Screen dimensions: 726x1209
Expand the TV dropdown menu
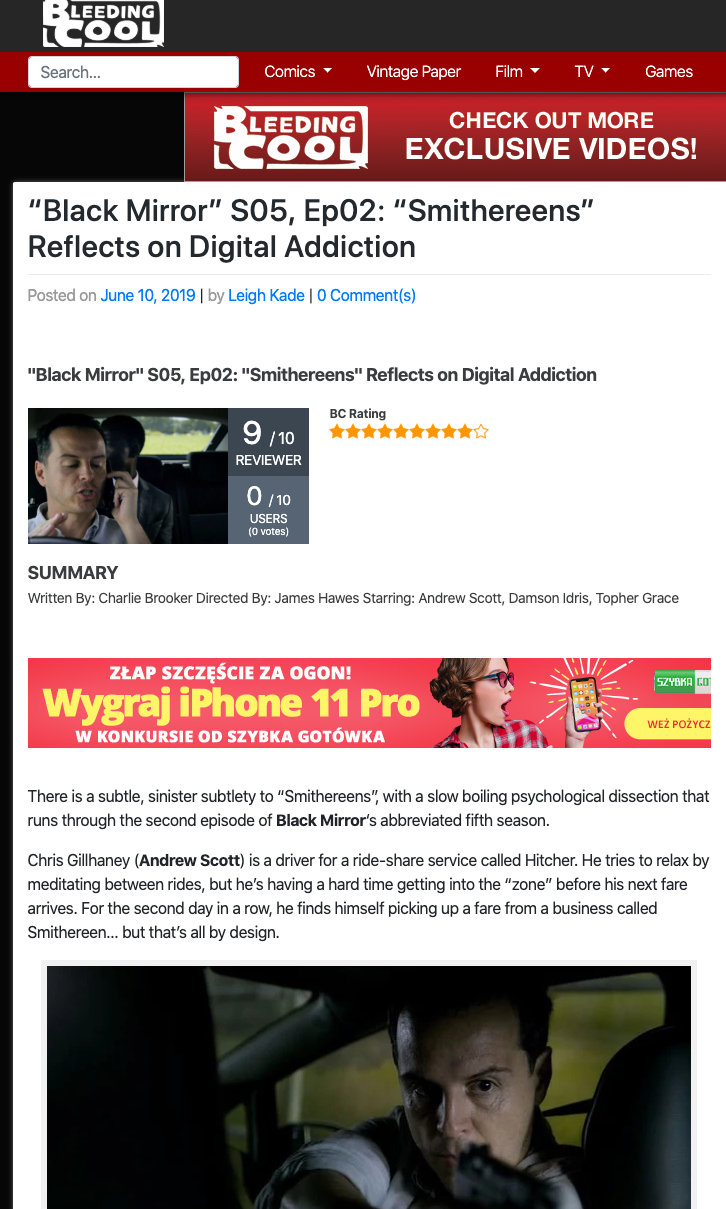pyautogui.click(x=592, y=71)
